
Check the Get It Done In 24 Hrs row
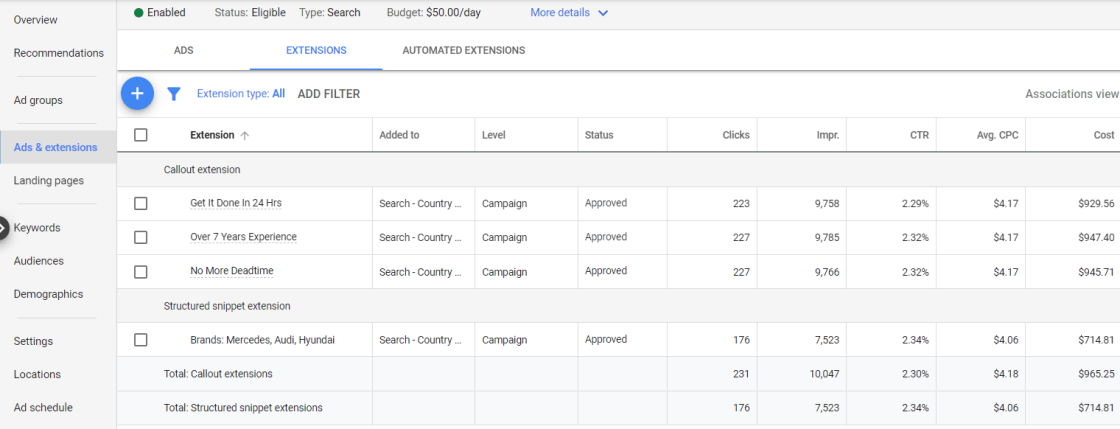(141, 203)
